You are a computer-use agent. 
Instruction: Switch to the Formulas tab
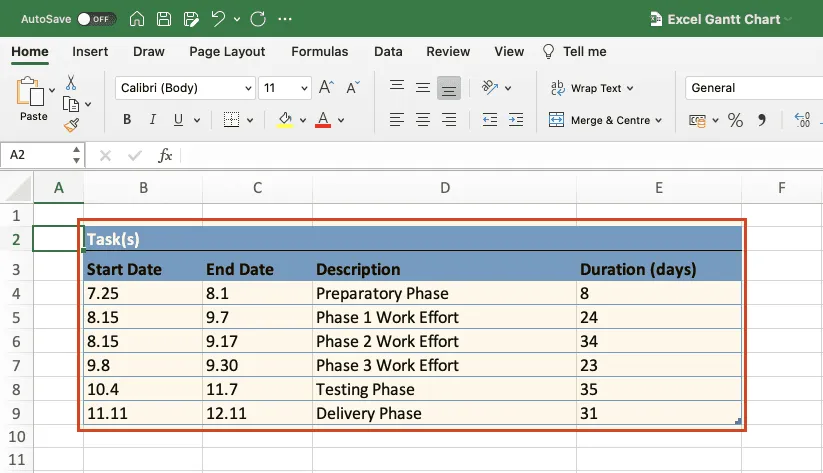point(320,51)
